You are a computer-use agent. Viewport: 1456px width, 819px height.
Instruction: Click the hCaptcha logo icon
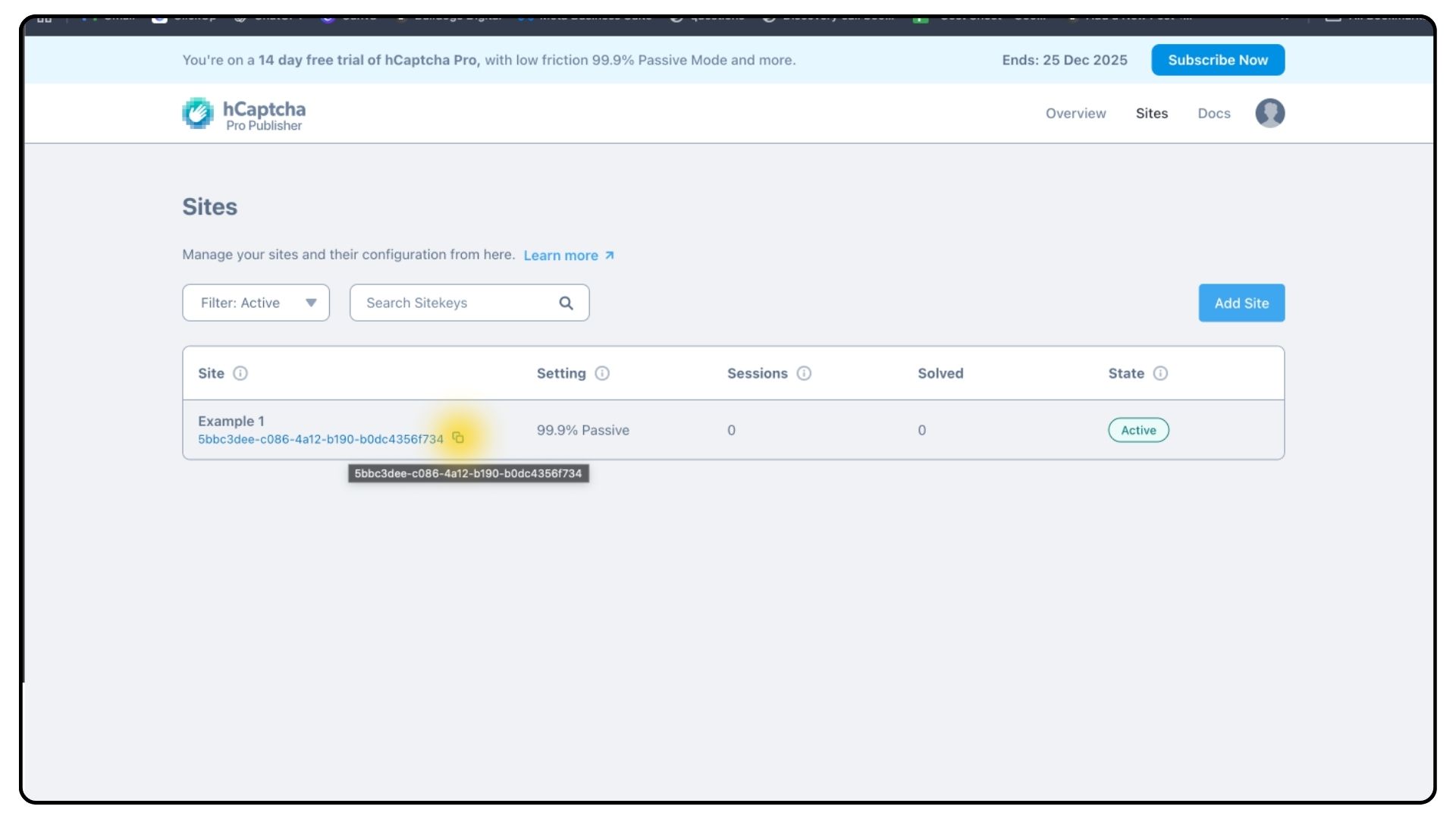(198, 114)
